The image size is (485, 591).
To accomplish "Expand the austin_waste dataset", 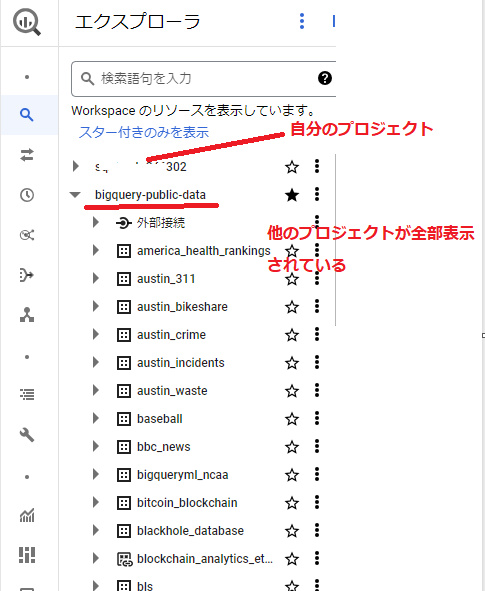I will click(96, 390).
